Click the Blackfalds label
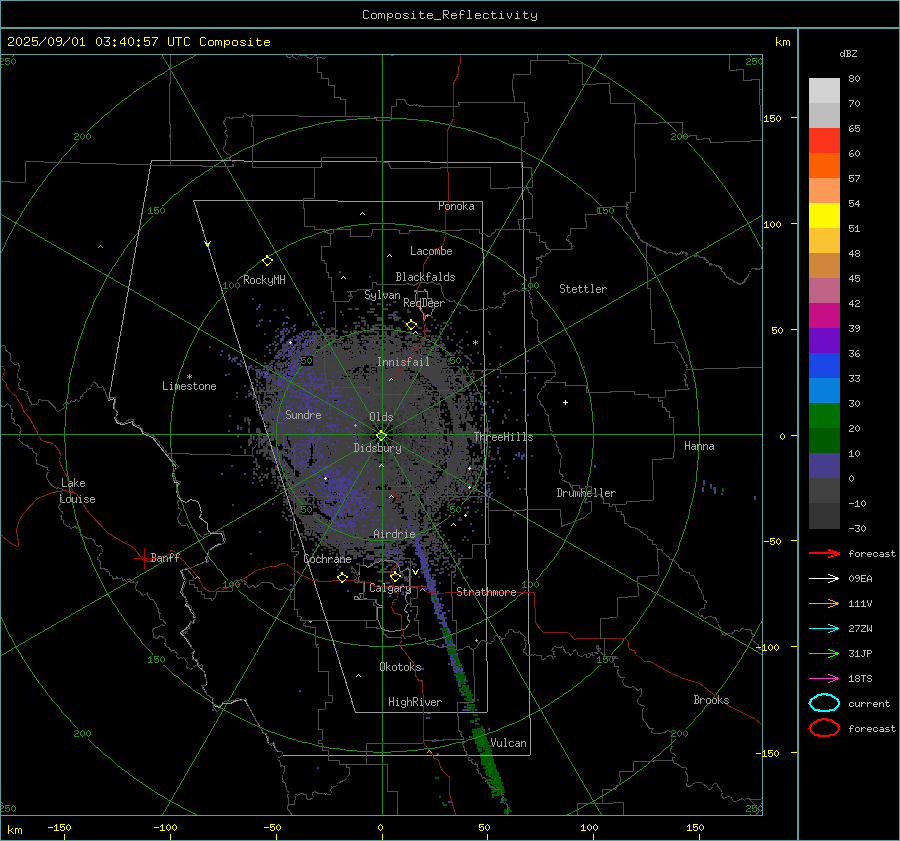 pos(425,277)
